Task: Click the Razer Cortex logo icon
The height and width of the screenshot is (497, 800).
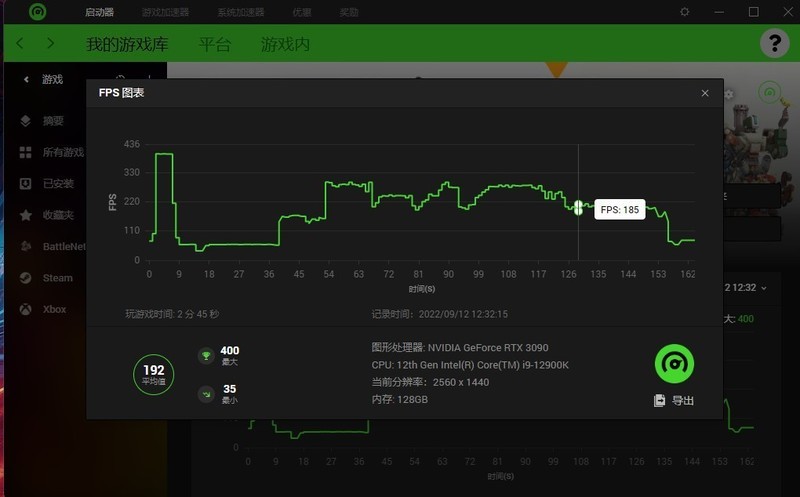Action: pos(38,11)
